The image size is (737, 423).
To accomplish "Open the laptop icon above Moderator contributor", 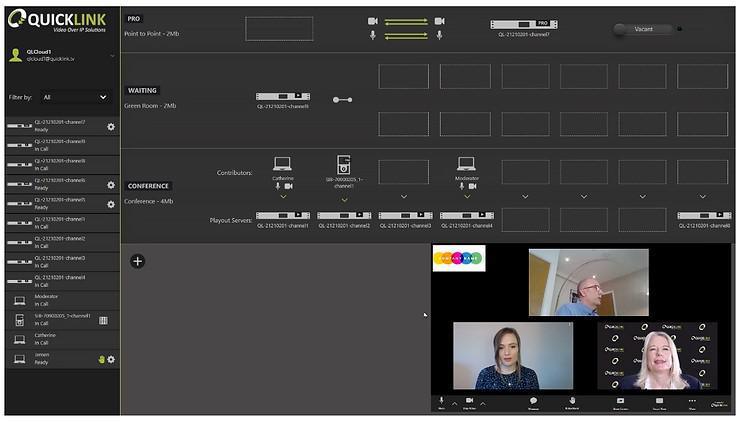I will pos(466,163).
